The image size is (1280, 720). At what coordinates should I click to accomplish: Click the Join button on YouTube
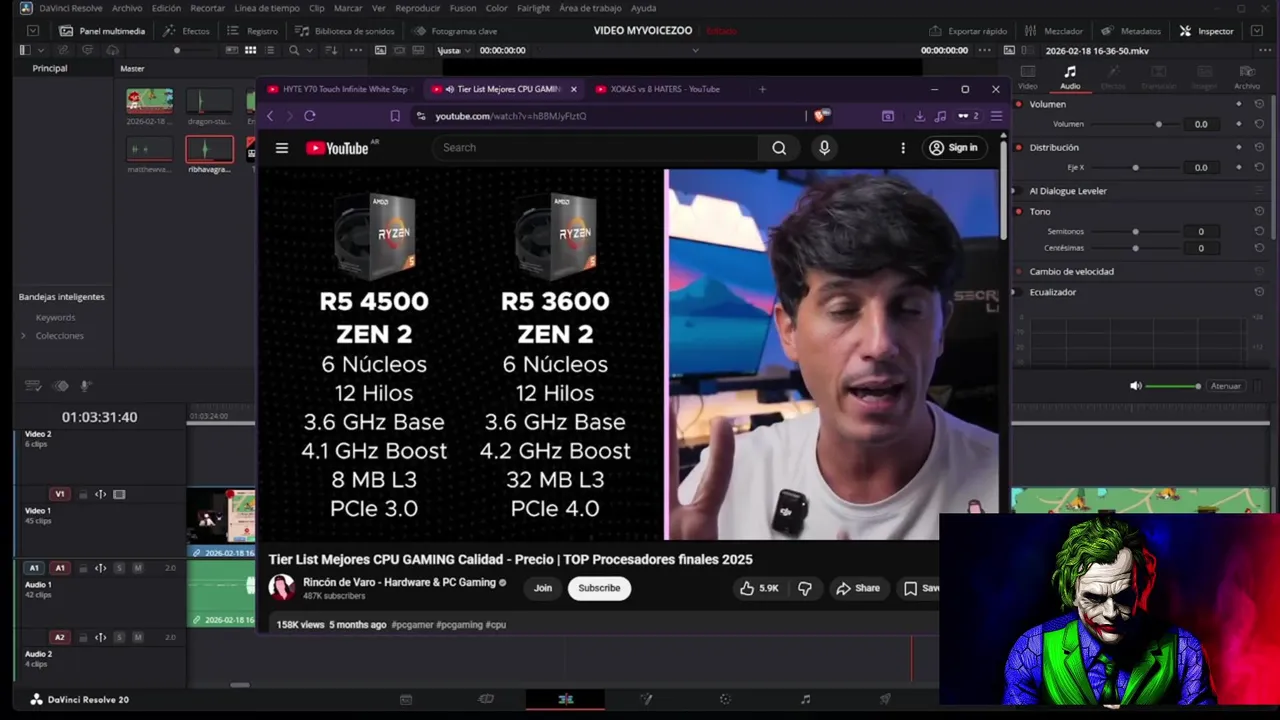[543, 588]
